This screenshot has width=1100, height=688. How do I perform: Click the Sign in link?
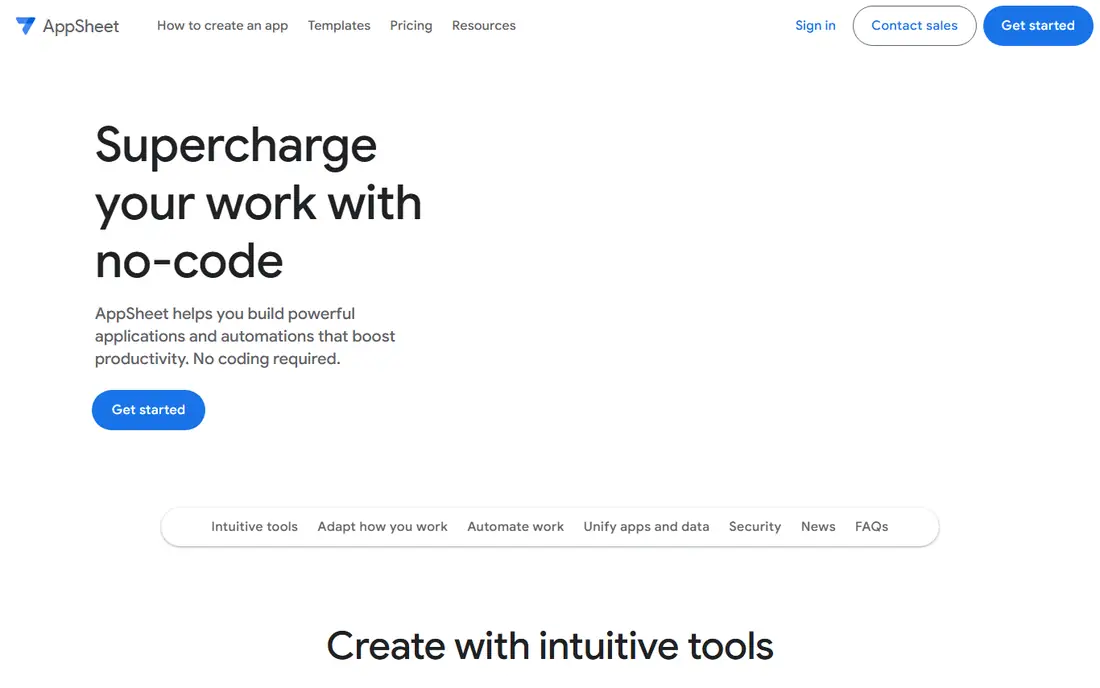815,26
